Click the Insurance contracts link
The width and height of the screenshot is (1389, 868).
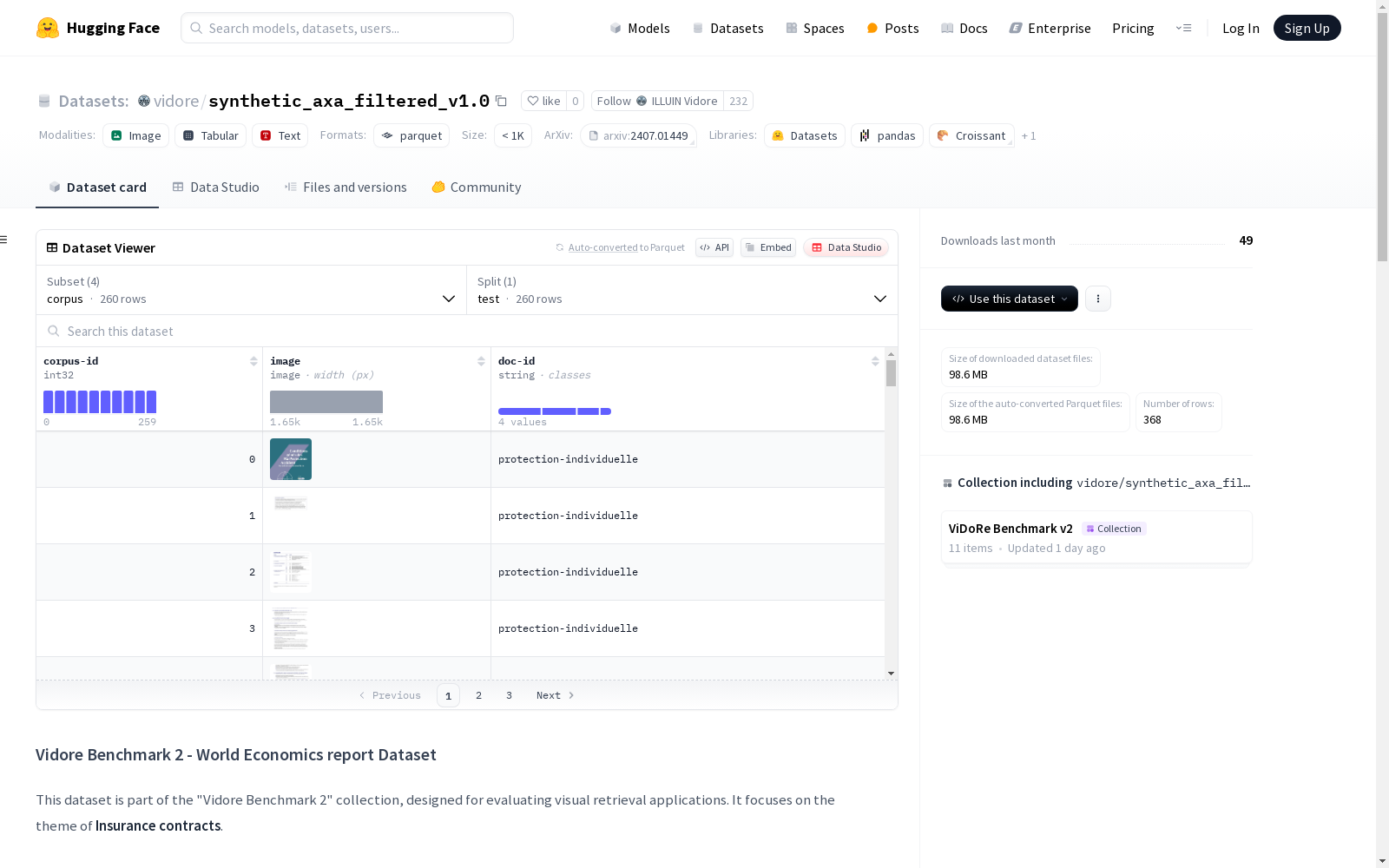158,825
